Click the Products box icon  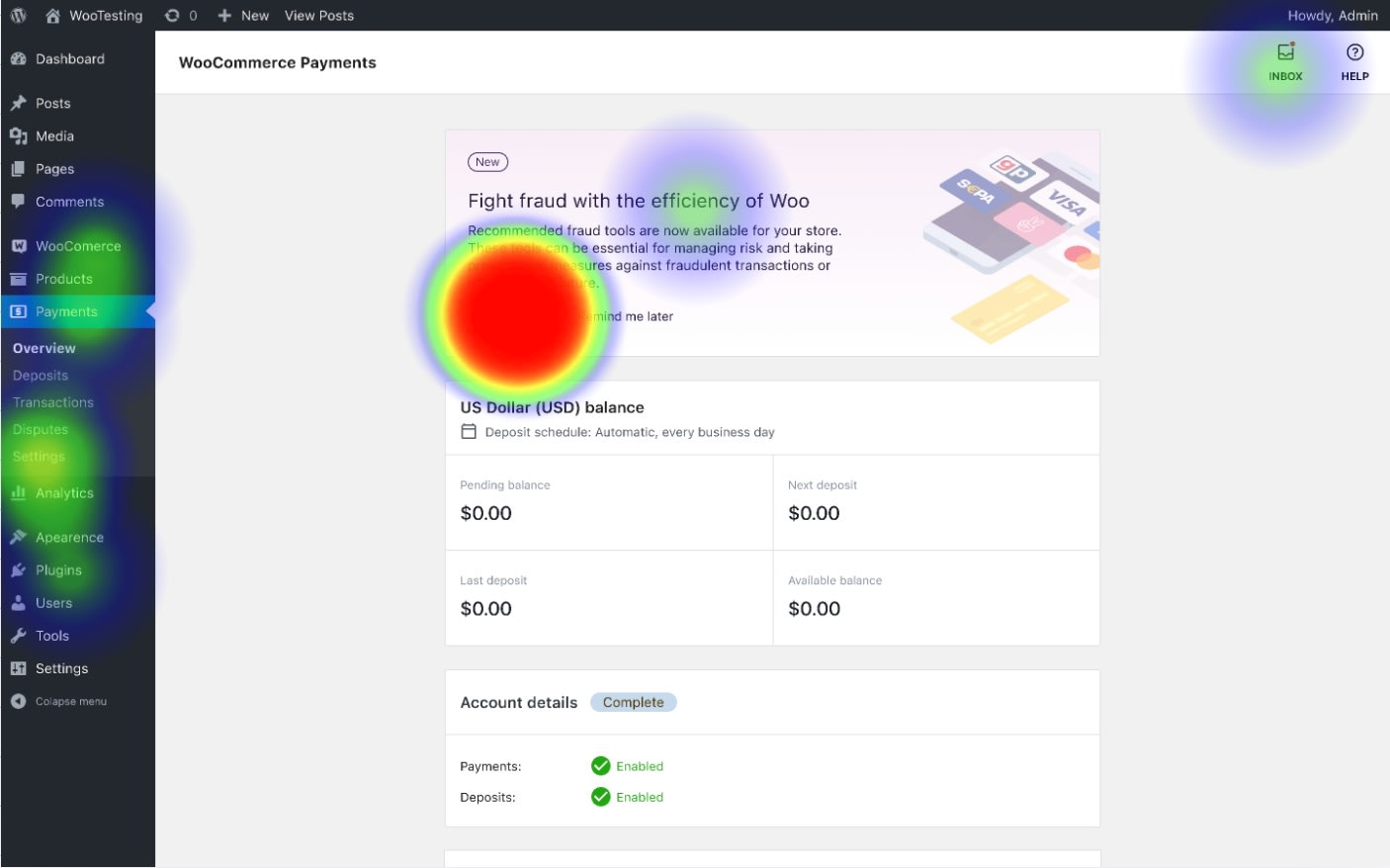click(x=18, y=279)
